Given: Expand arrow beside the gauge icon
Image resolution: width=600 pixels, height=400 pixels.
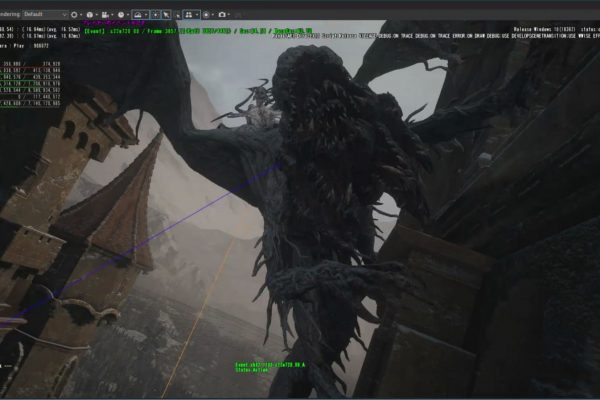Looking at the screenshot, I should 146,15.
